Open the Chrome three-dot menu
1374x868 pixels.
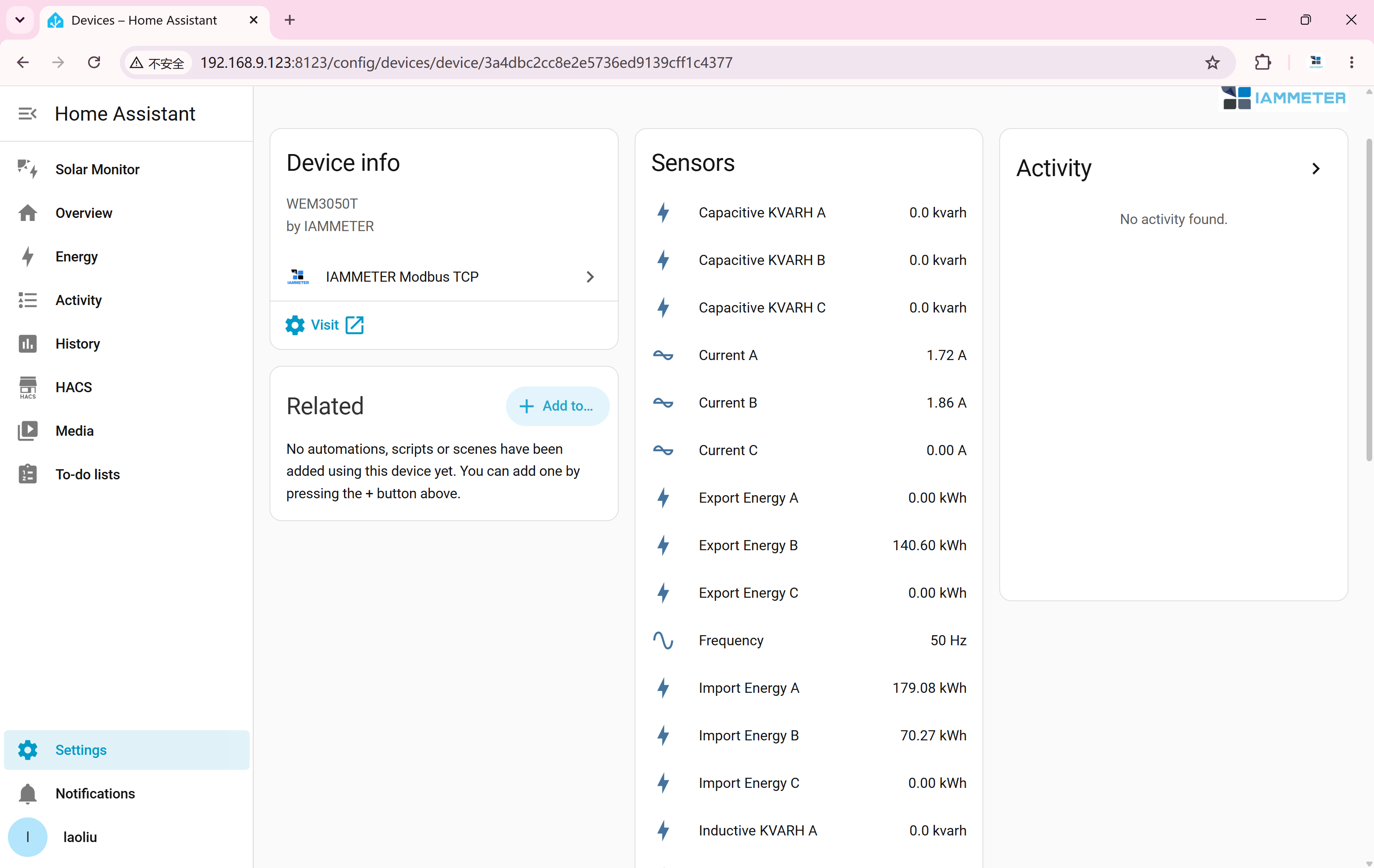(1351, 62)
